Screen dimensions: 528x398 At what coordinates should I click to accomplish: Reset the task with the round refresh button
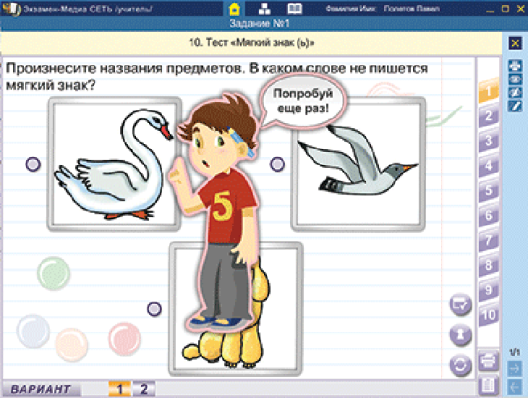point(461,365)
